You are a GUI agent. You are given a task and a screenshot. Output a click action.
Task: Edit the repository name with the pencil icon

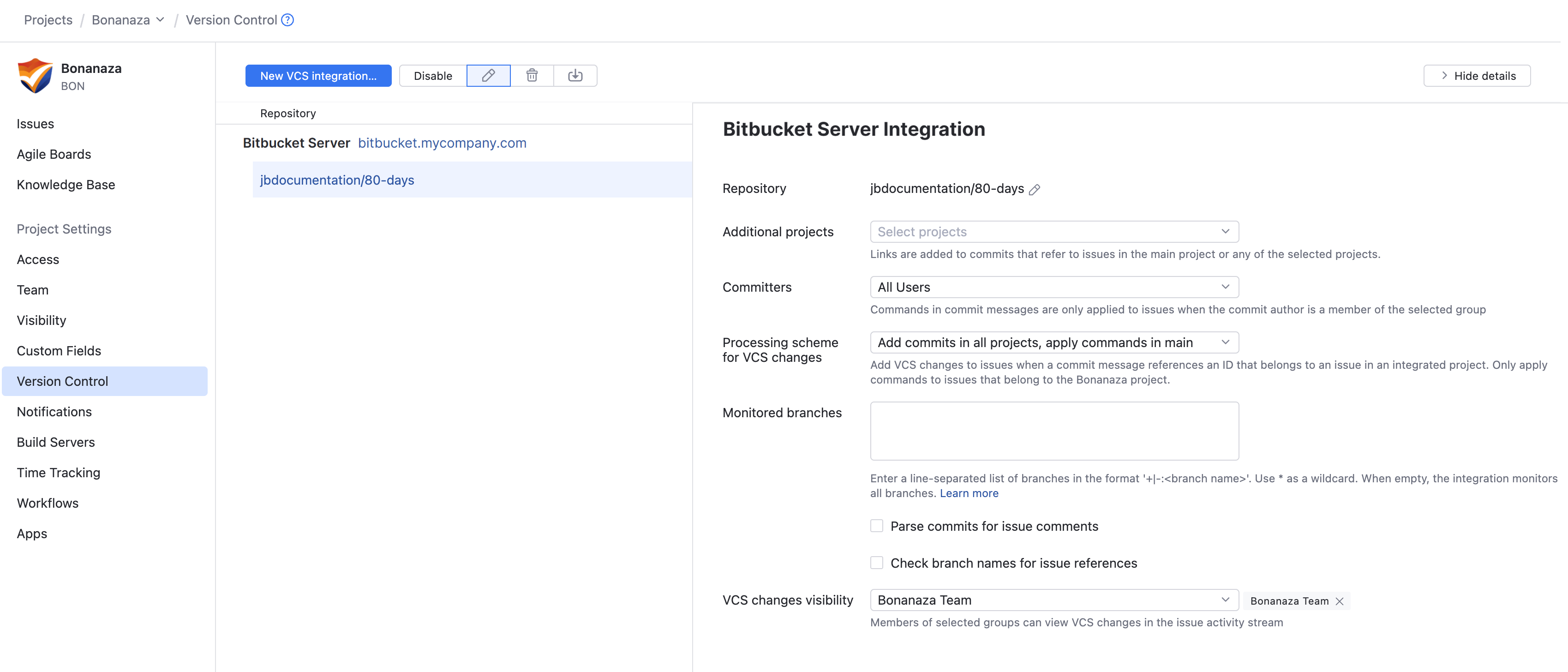pyautogui.click(x=1035, y=189)
